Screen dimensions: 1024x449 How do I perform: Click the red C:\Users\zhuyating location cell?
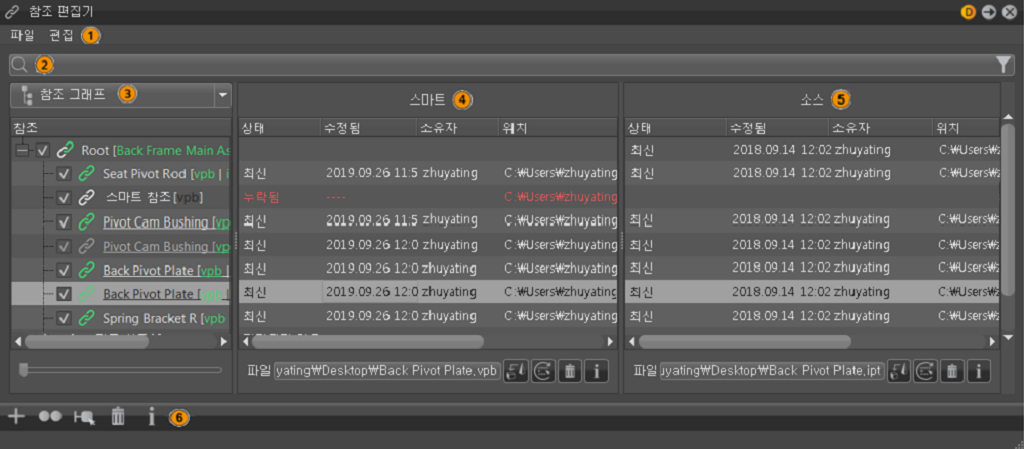pyautogui.click(x=560, y=197)
